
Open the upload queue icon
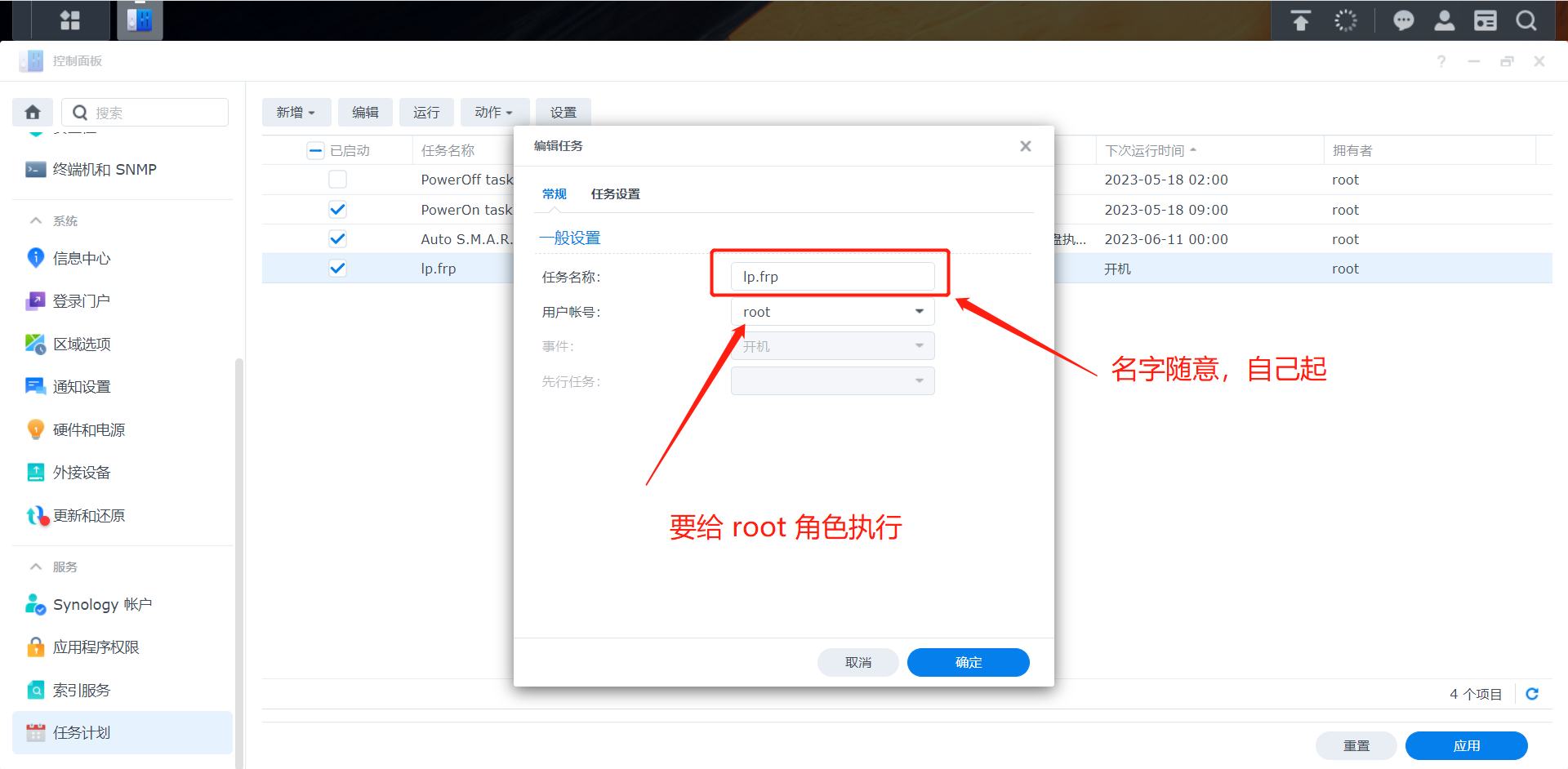click(1301, 20)
